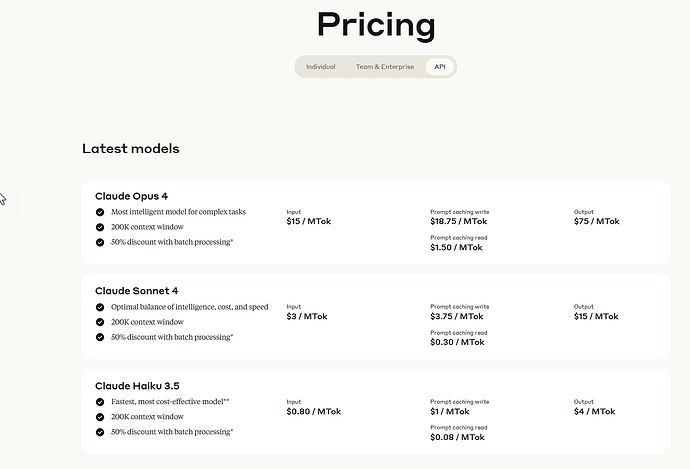690x469 pixels.
Task: Click Haiku 3.5 '50% discount with batch processing' text
Action: [171, 432]
